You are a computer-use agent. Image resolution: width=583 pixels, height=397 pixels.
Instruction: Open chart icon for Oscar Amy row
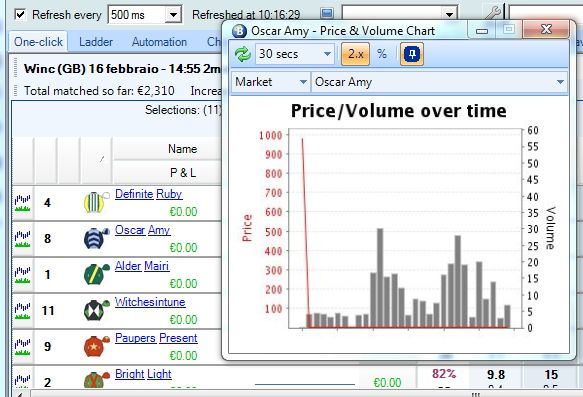click(23, 239)
